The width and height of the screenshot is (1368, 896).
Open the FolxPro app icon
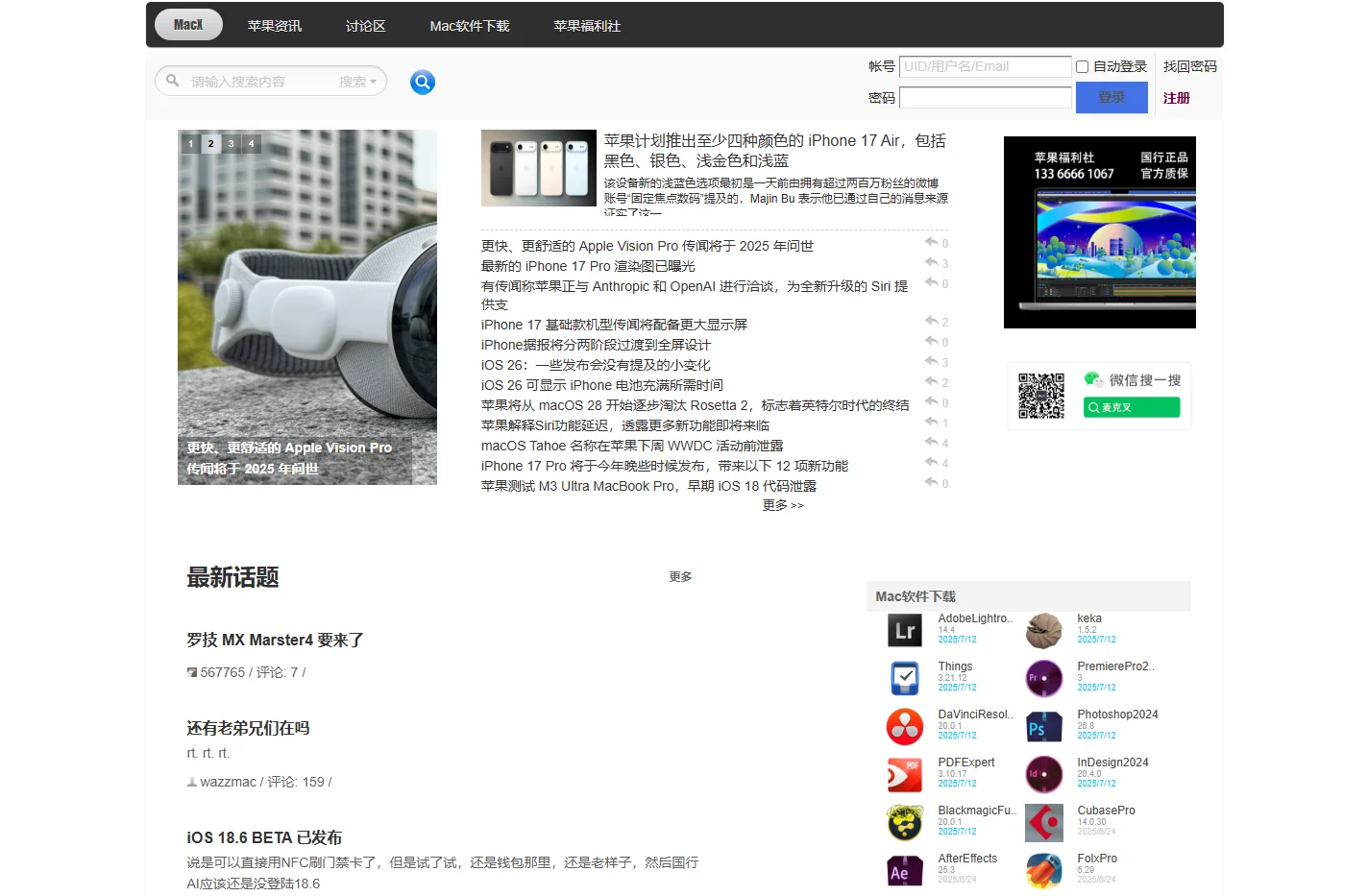coord(1044,870)
